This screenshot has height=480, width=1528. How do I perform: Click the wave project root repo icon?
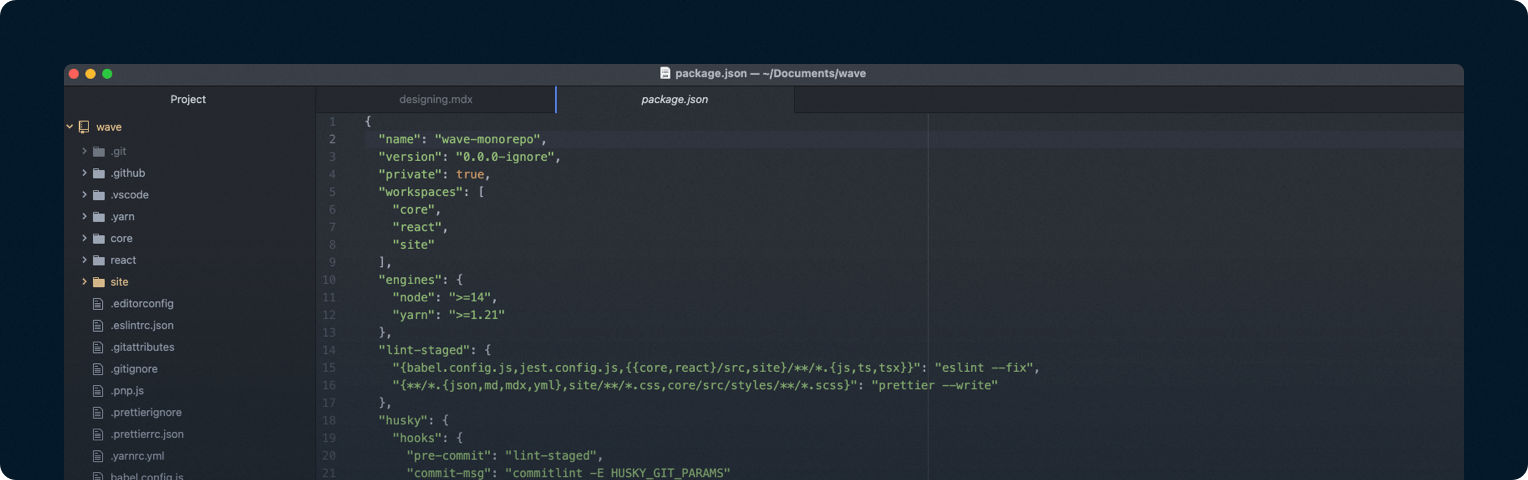pyautogui.click(x=84, y=128)
